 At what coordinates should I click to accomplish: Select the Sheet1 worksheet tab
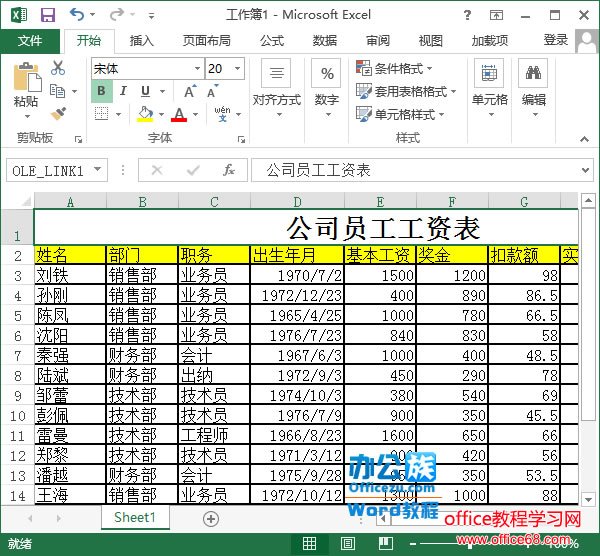(x=134, y=518)
